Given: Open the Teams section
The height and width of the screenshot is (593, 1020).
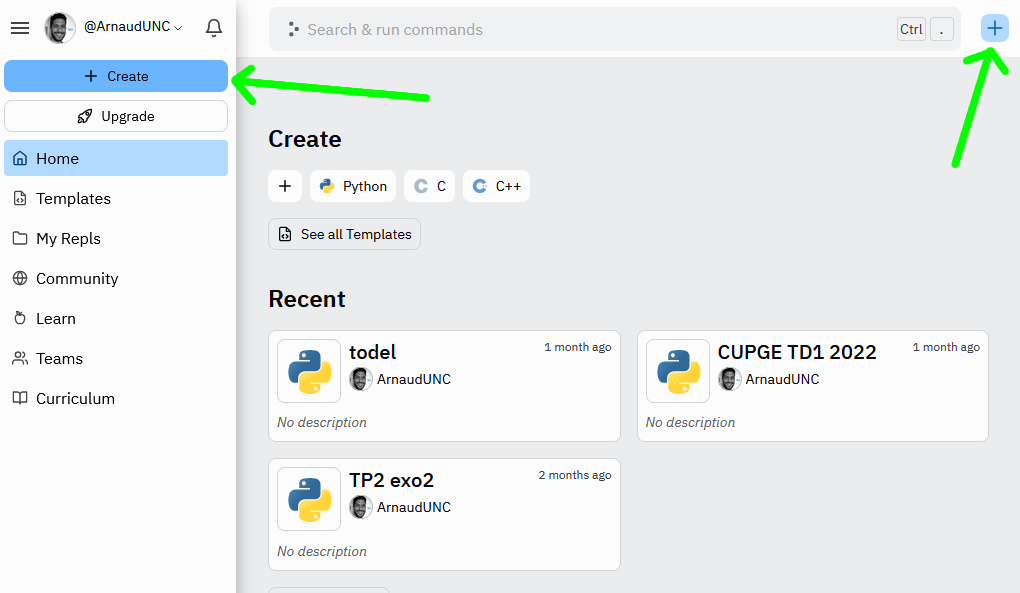Looking at the screenshot, I should pyautogui.click(x=116, y=358).
